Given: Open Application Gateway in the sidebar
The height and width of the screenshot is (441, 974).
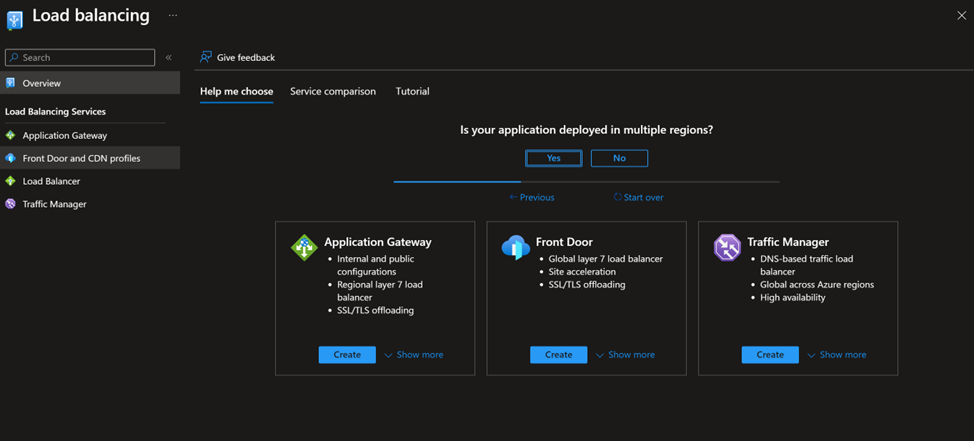Looking at the screenshot, I should tap(90, 135).
